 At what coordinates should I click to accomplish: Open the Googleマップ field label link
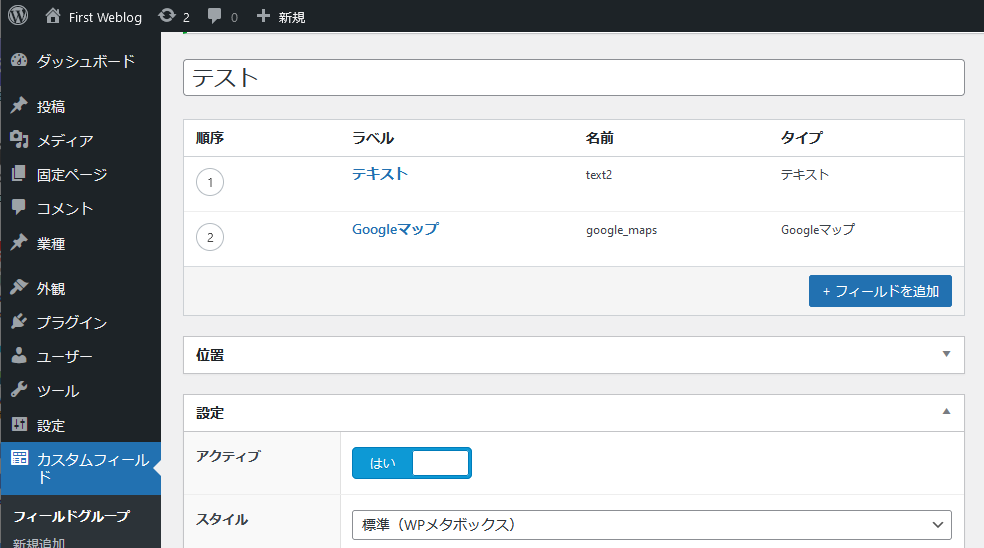(395, 229)
